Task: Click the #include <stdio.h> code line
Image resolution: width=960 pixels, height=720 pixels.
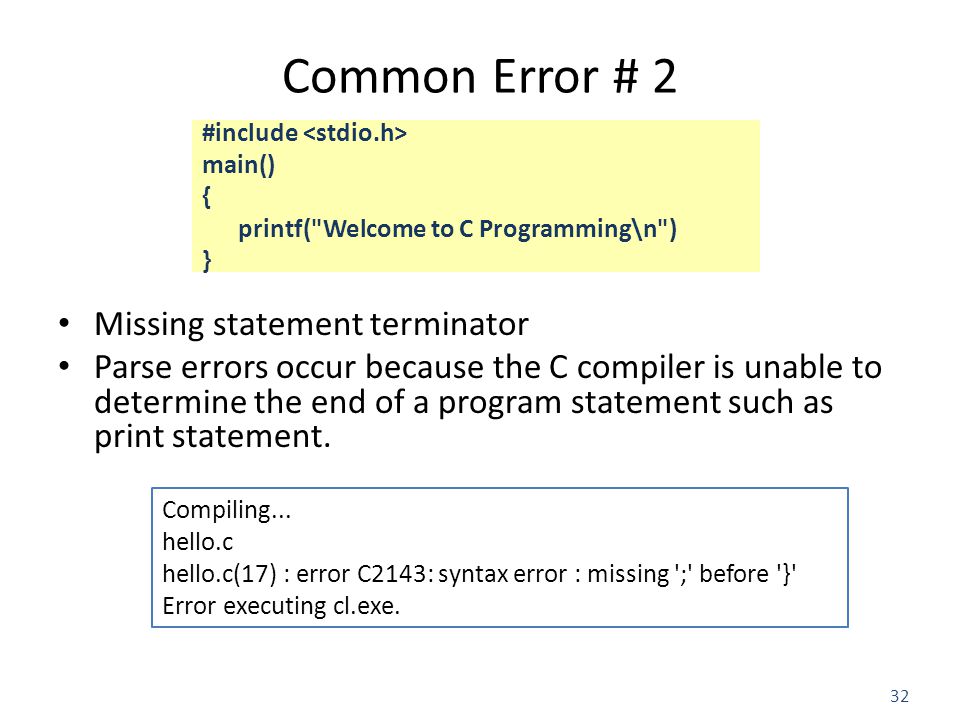Action: click(x=304, y=133)
